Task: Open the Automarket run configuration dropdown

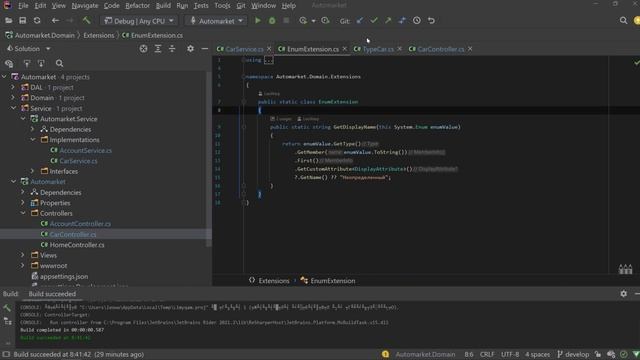Action: (x=216, y=21)
